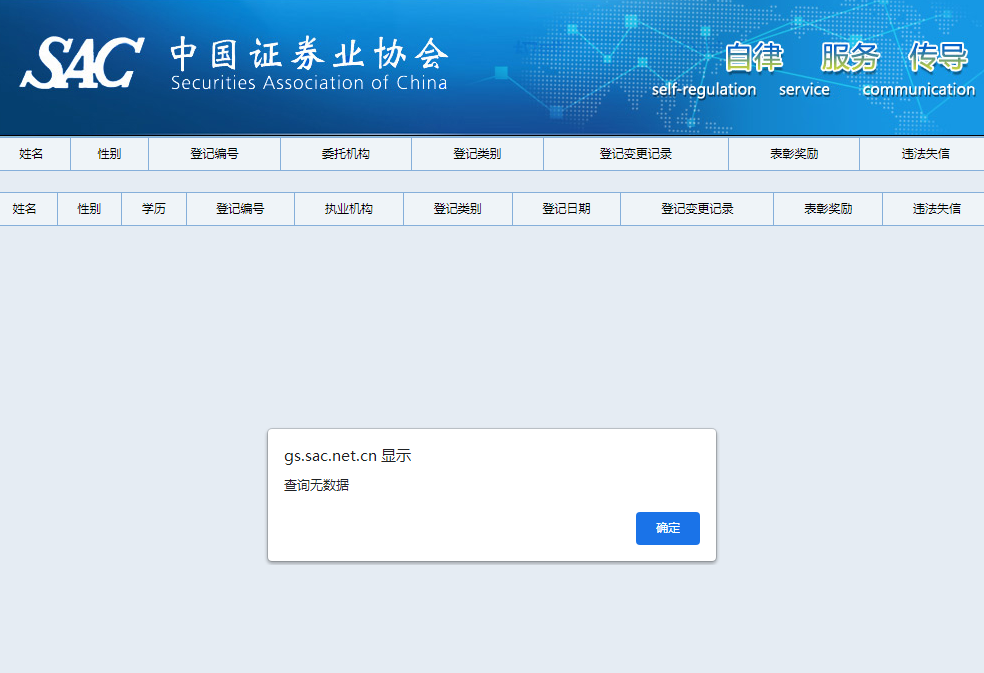Click the 查询无数据 message text
Image resolution: width=984 pixels, height=673 pixels.
pyautogui.click(x=316, y=485)
